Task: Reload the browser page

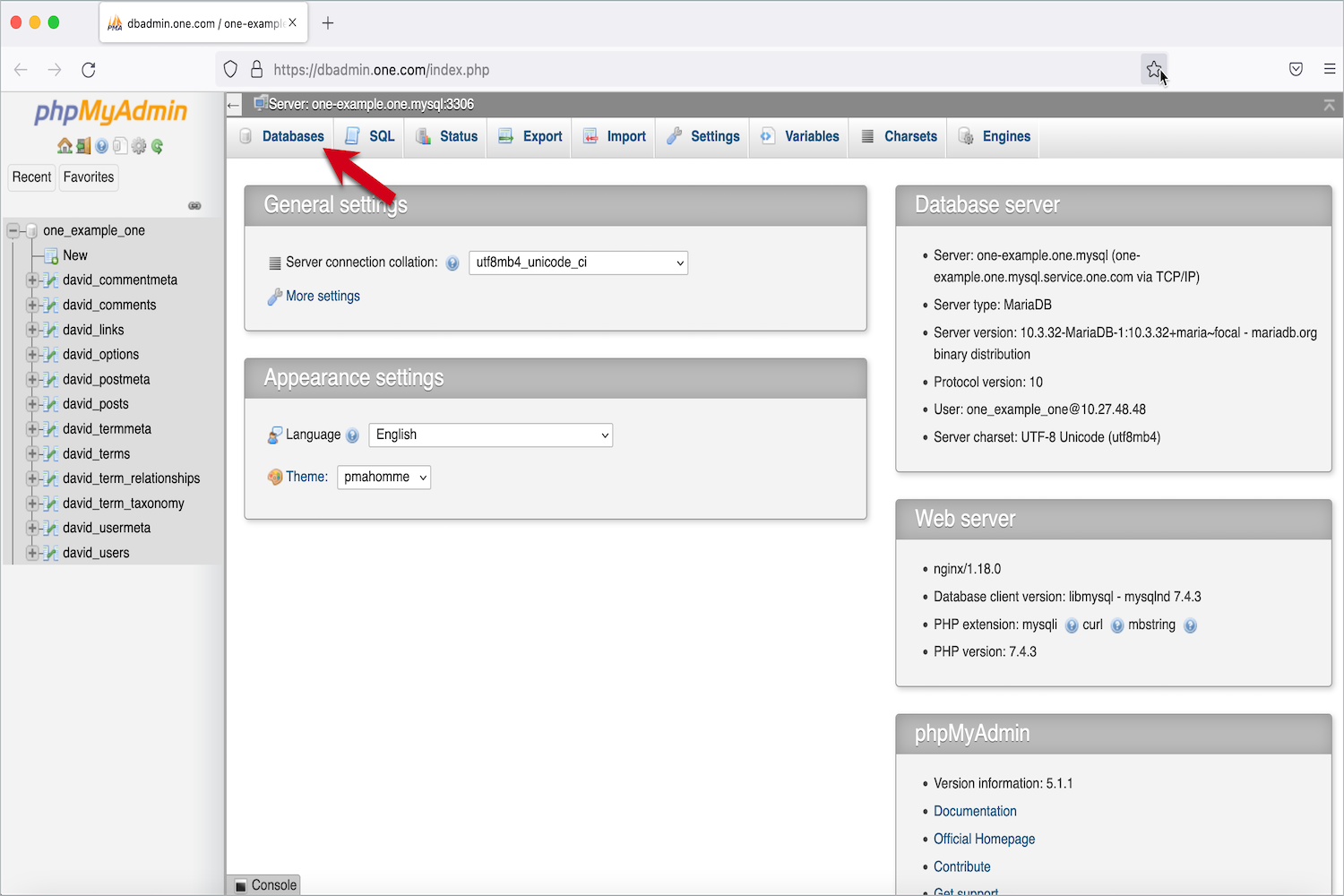Action: pos(89,69)
